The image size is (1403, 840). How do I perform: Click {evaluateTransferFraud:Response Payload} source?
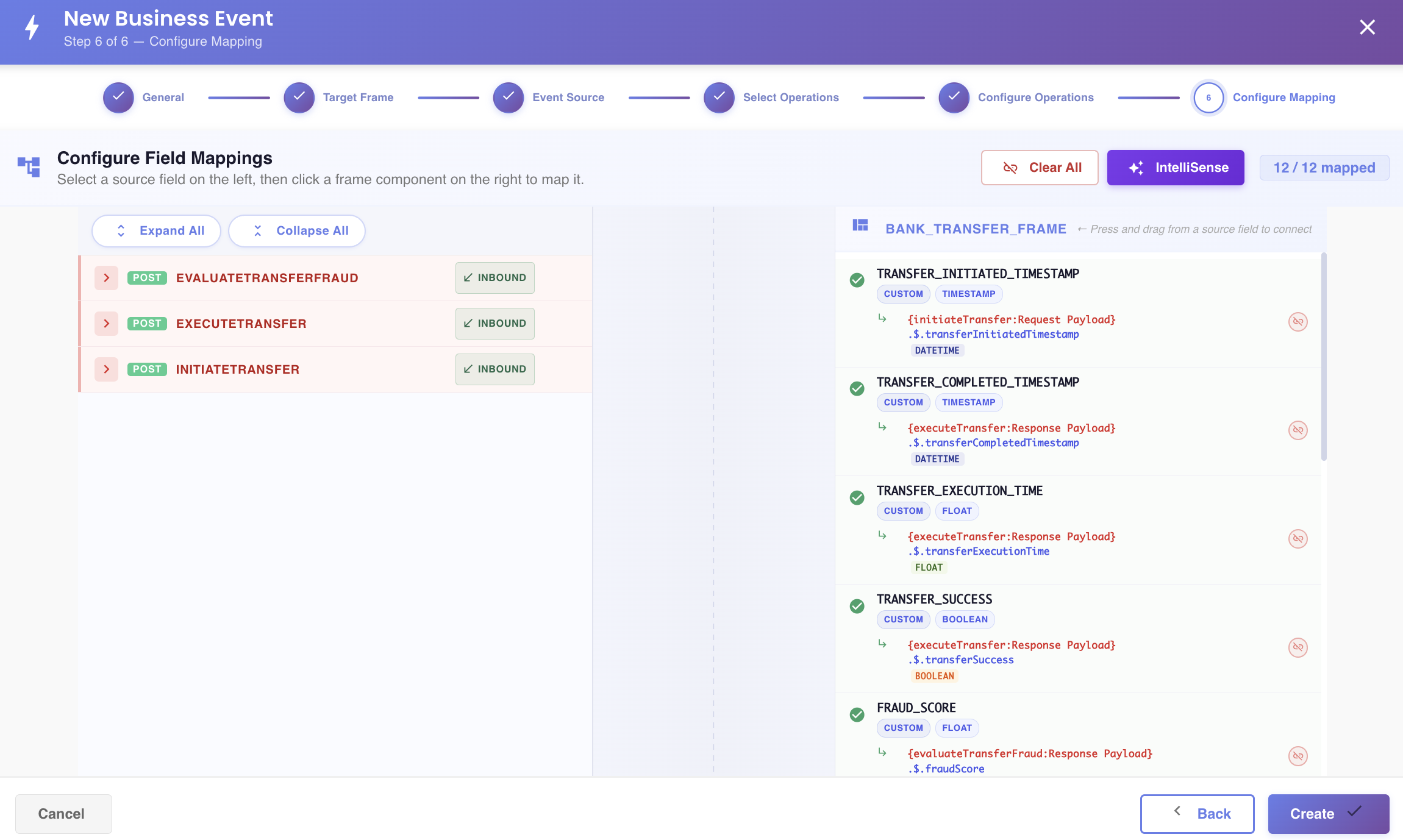click(1030, 754)
